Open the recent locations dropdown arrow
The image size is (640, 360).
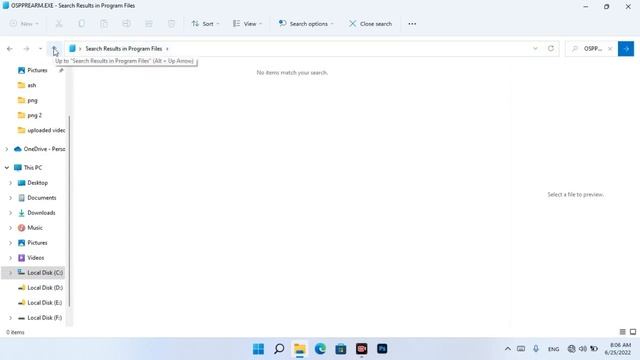(40, 49)
